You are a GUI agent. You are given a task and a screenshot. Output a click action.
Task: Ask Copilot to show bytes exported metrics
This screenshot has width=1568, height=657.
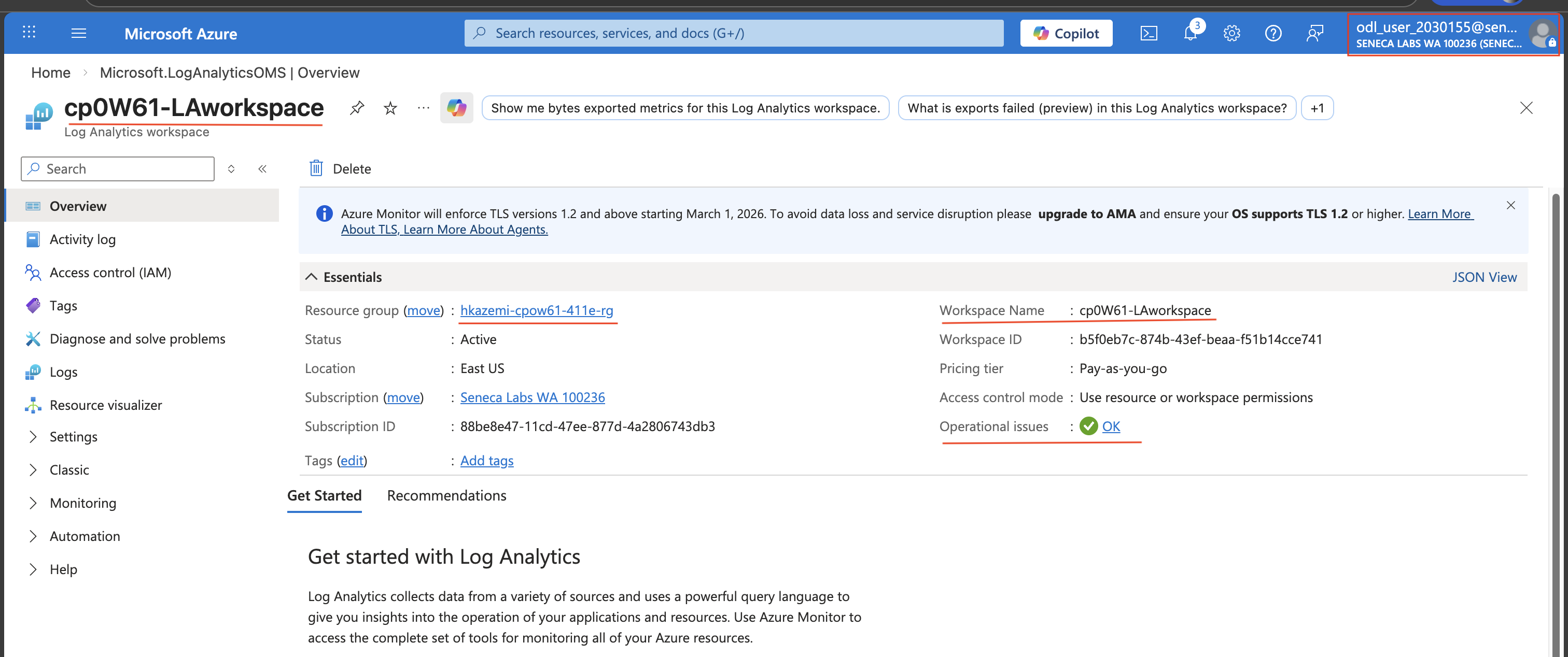(685, 108)
